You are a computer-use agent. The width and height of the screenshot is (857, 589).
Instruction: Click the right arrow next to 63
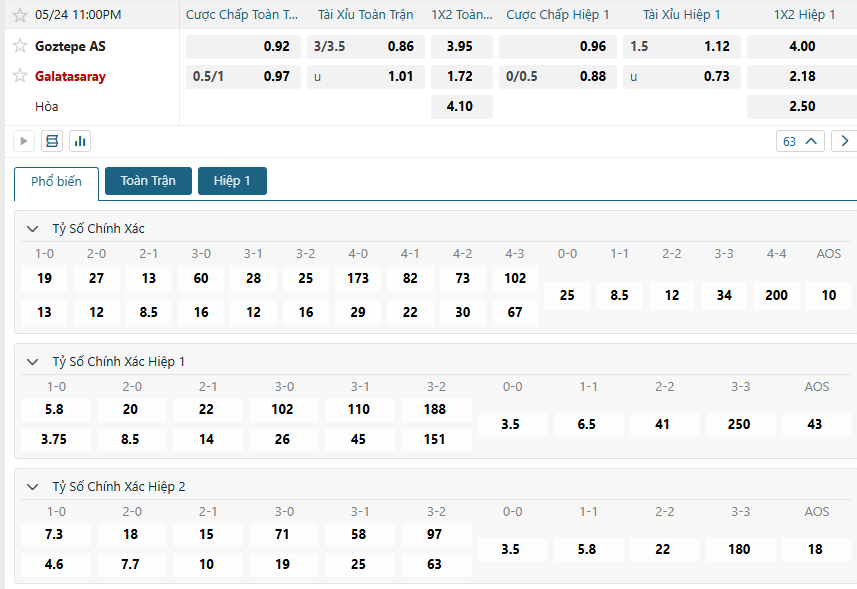tap(845, 141)
